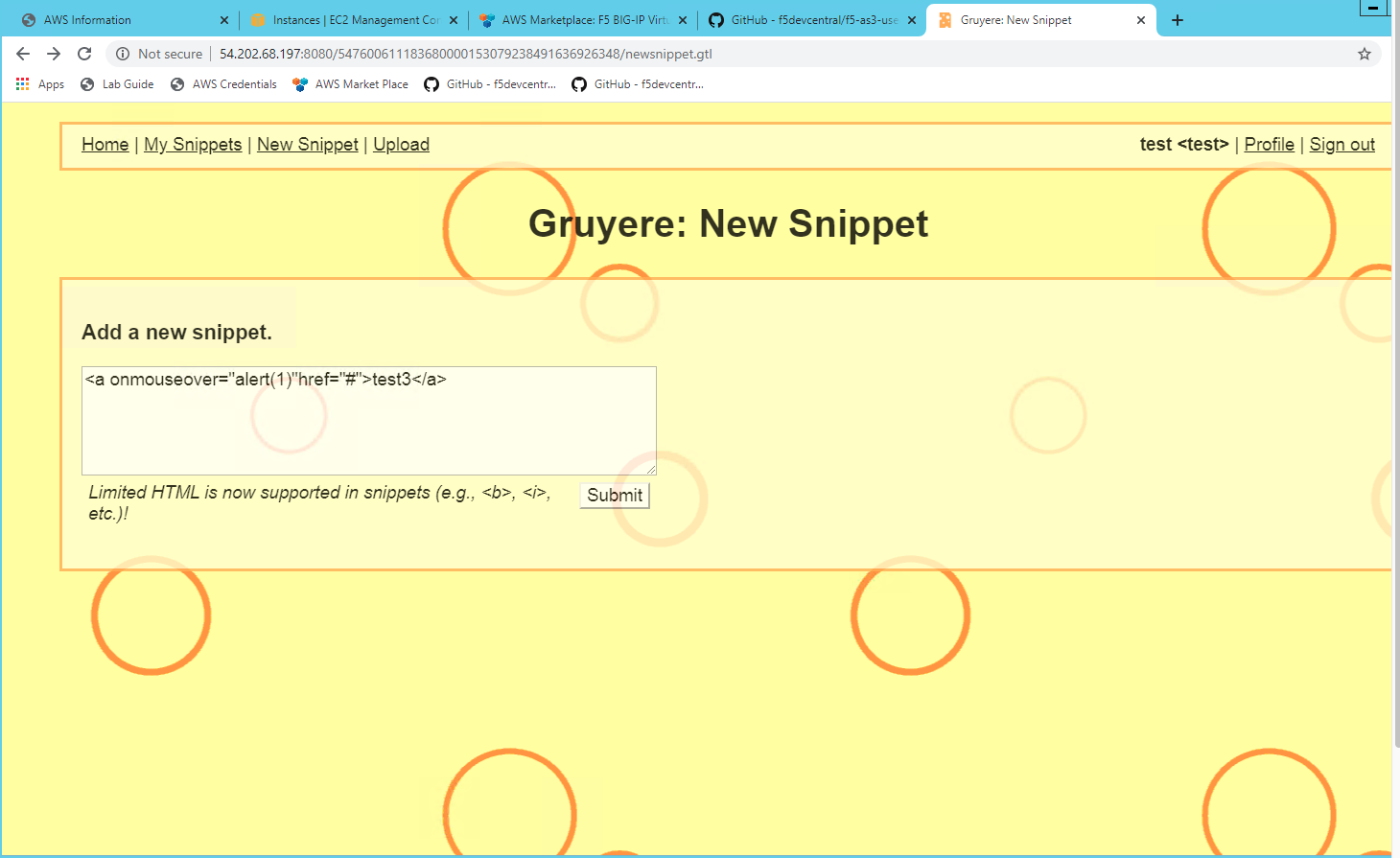Open the Profile link
The image size is (1400, 858).
tap(1269, 145)
